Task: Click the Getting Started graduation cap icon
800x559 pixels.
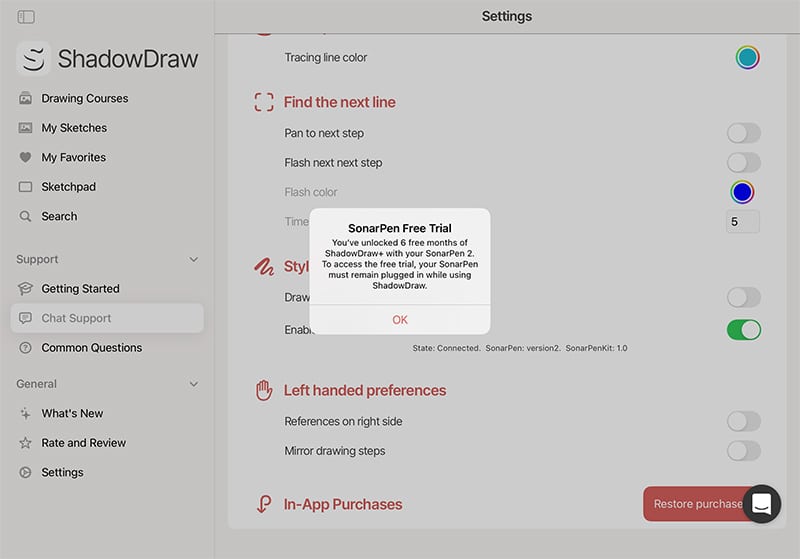Action: pyautogui.click(x=25, y=289)
